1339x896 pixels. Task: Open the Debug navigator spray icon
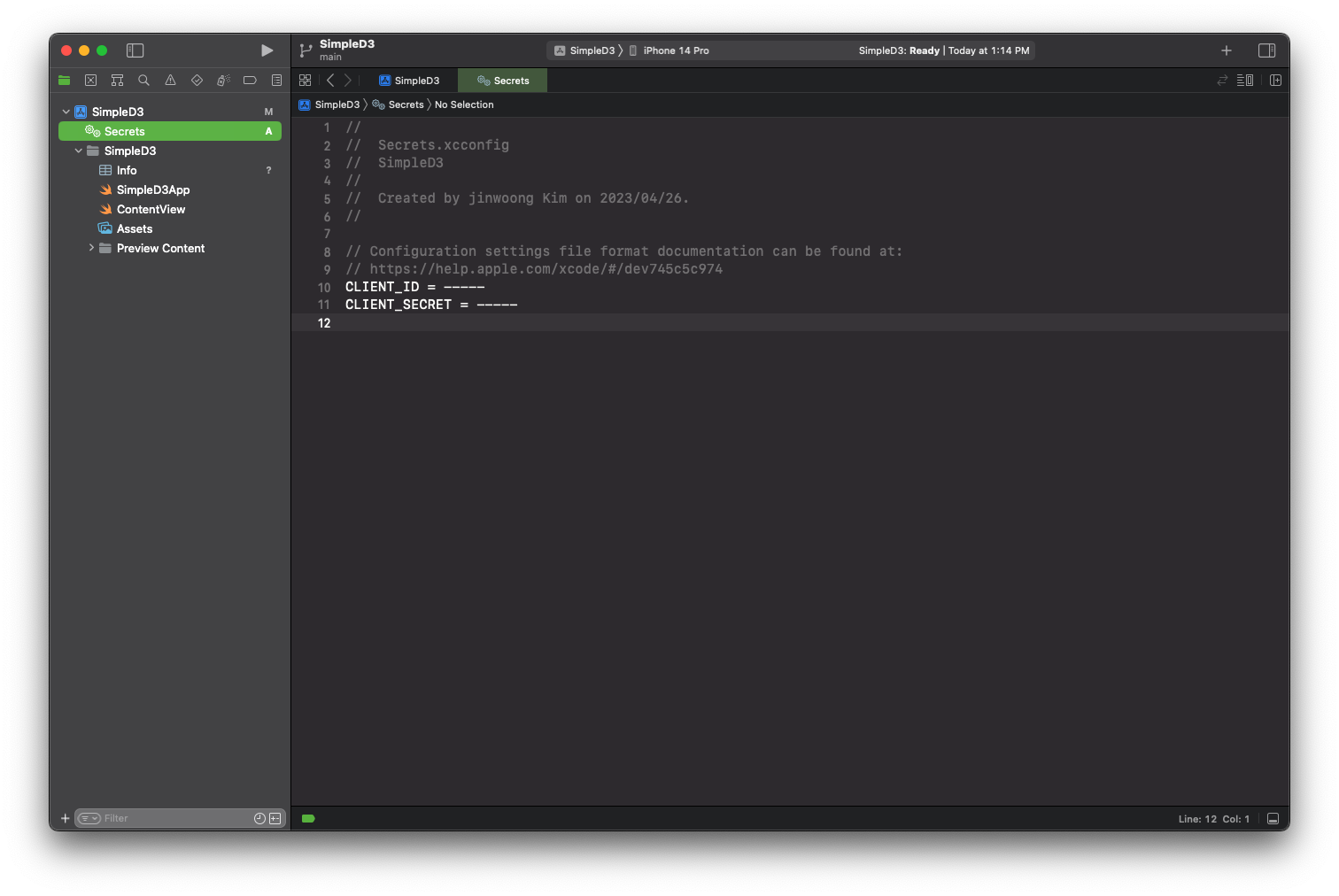click(223, 81)
